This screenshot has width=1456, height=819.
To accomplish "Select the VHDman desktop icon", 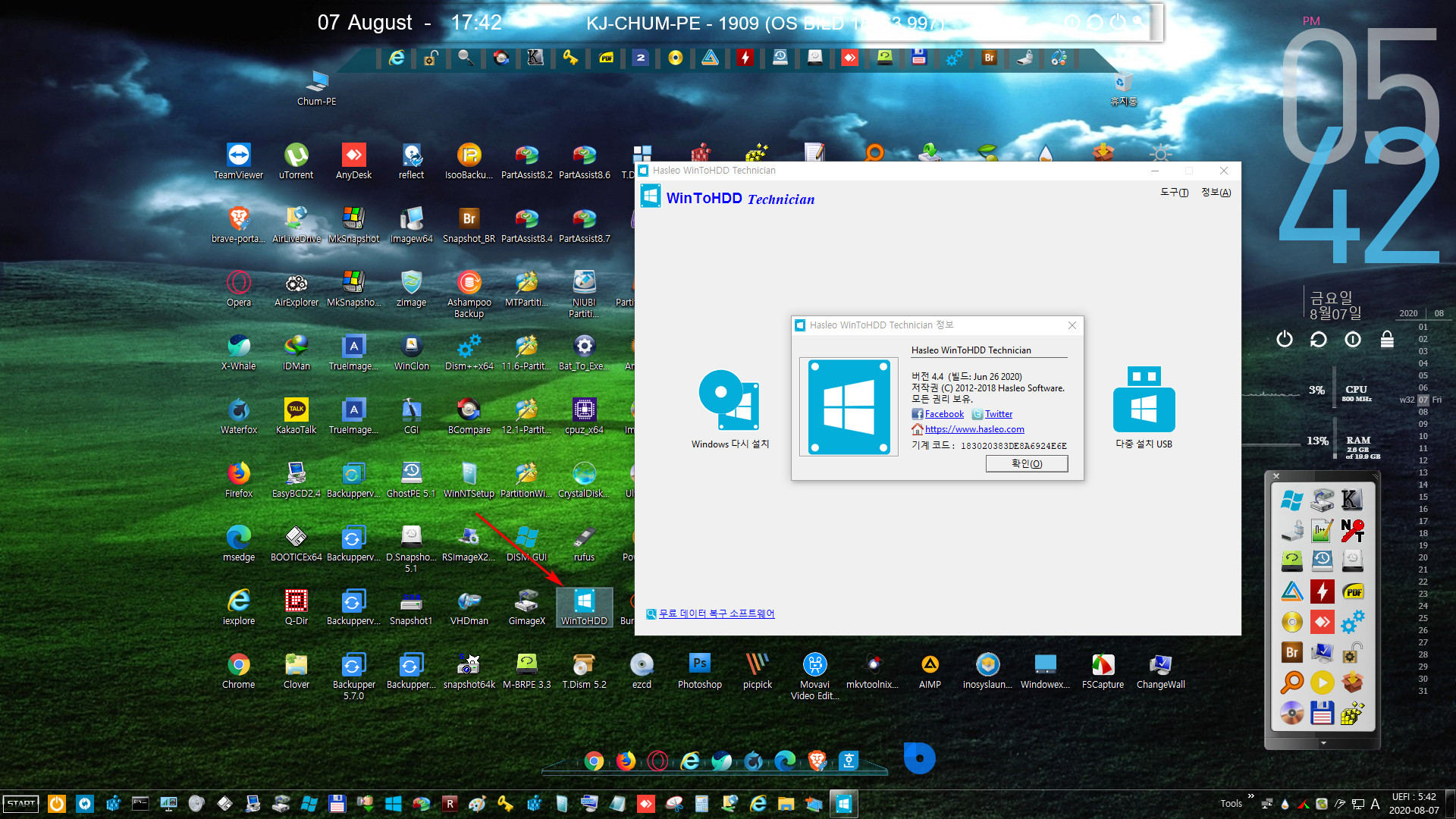I will click(x=469, y=607).
